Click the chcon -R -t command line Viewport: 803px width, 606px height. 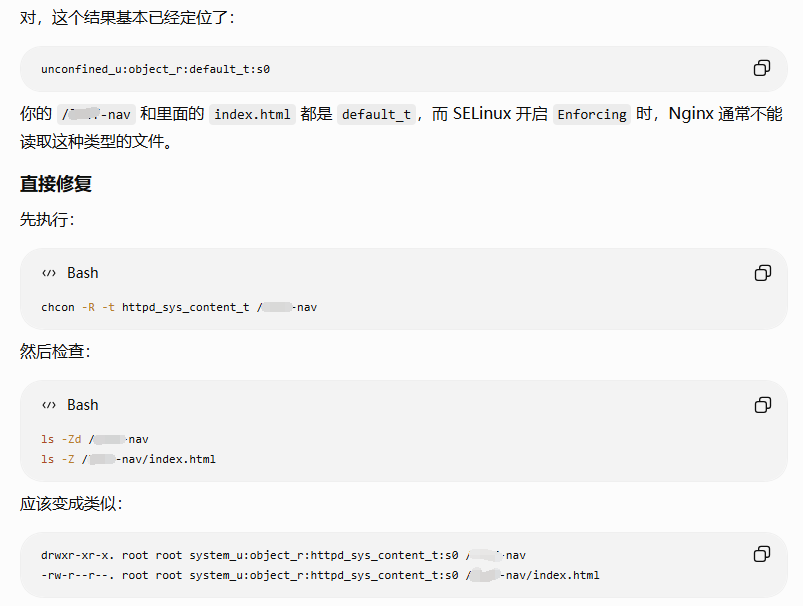tap(179, 307)
